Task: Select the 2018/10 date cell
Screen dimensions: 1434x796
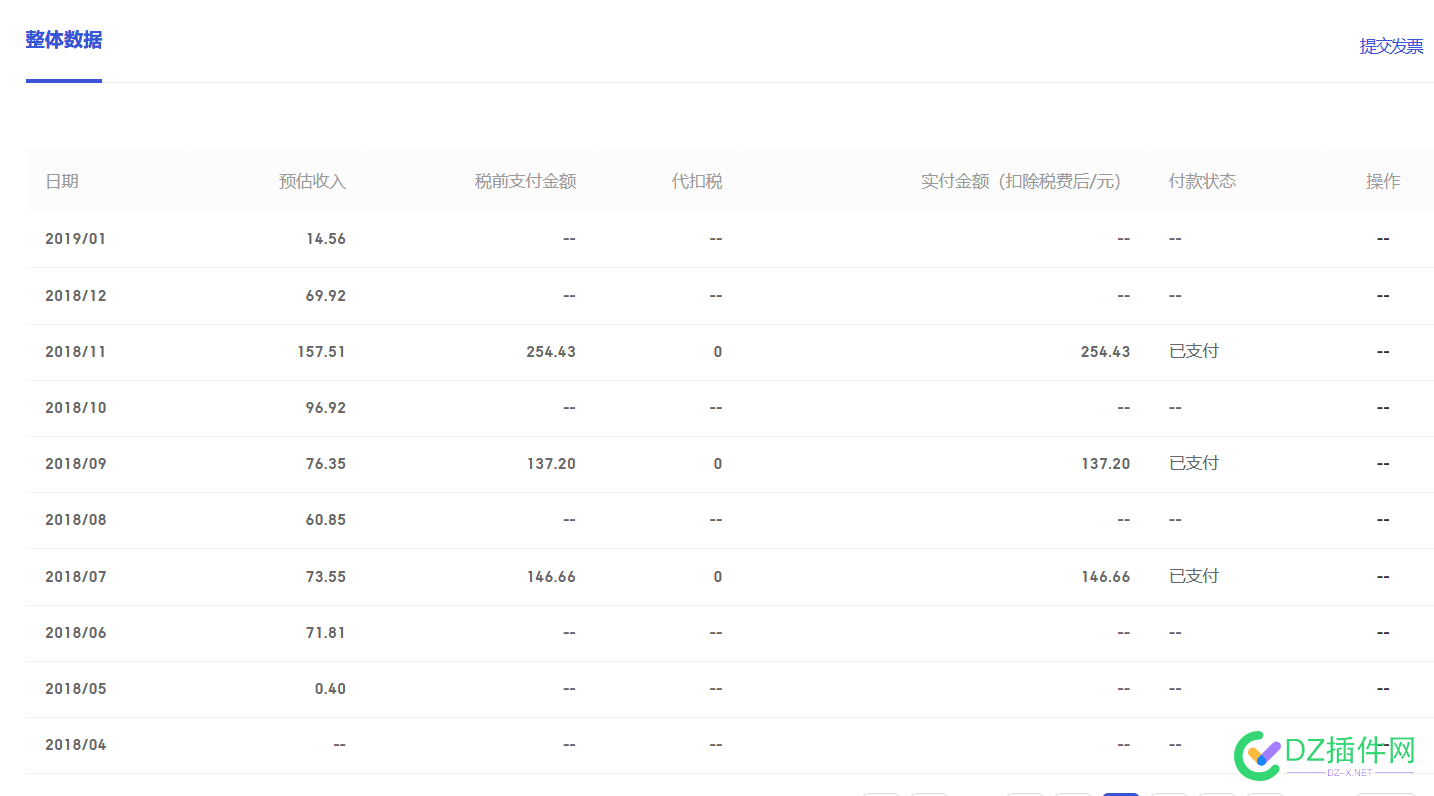Action: [75, 408]
